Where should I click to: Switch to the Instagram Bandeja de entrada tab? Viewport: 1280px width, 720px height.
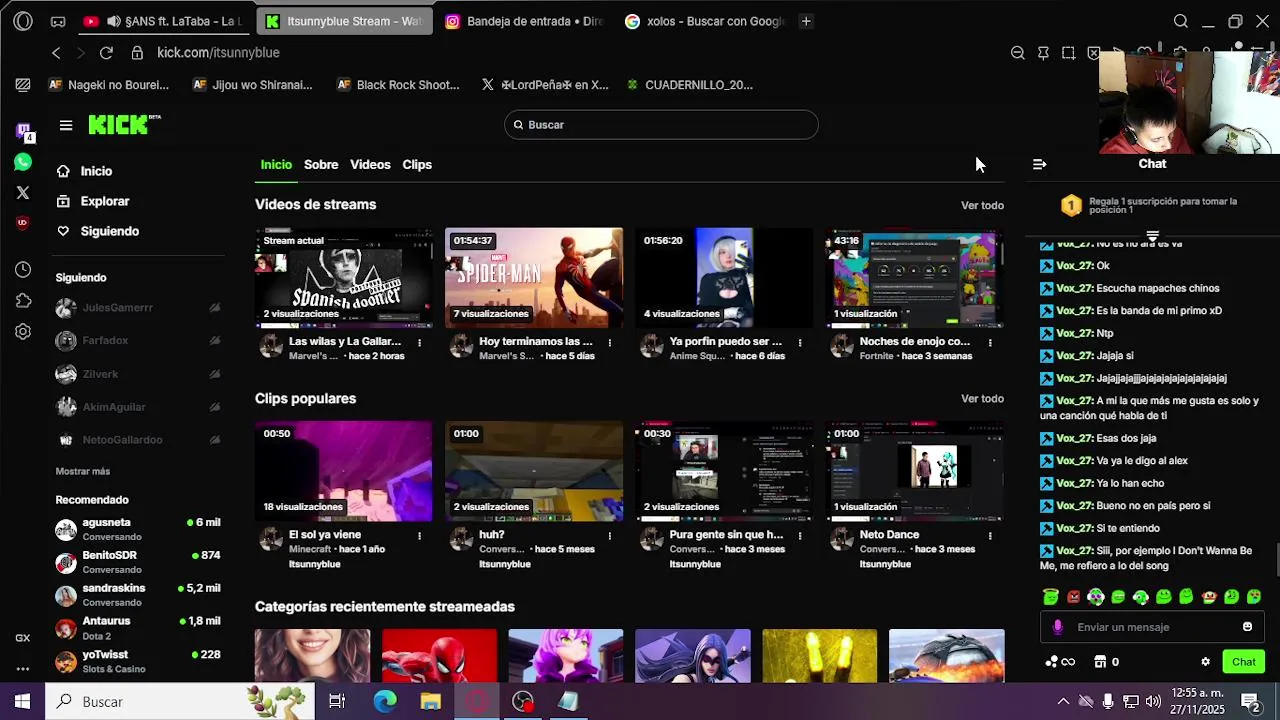524,21
